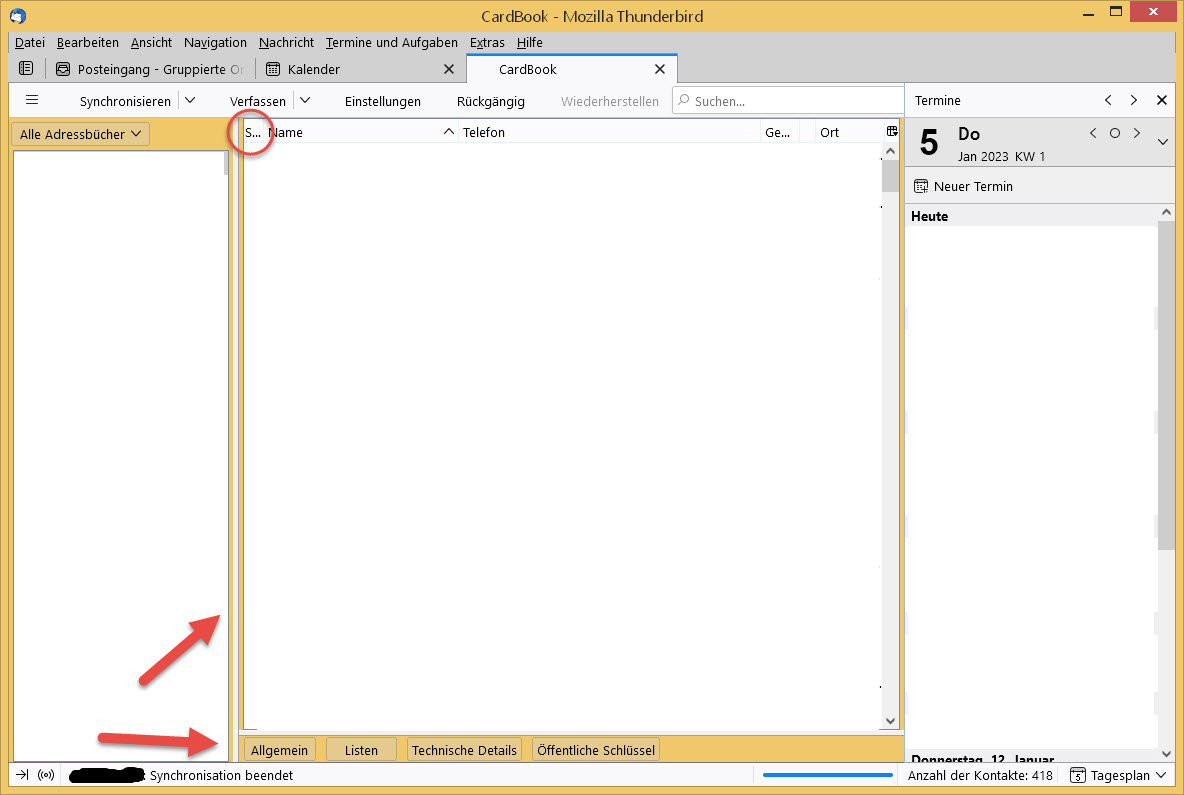
Task: Switch to the Kalender tab
Action: point(313,69)
